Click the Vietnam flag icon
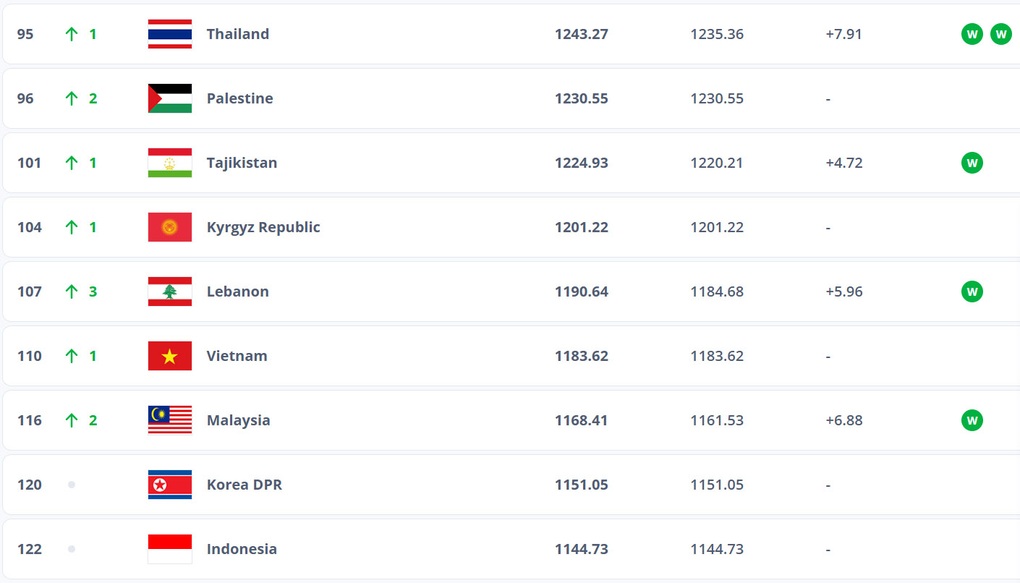This screenshot has width=1020, height=583. point(170,356)
